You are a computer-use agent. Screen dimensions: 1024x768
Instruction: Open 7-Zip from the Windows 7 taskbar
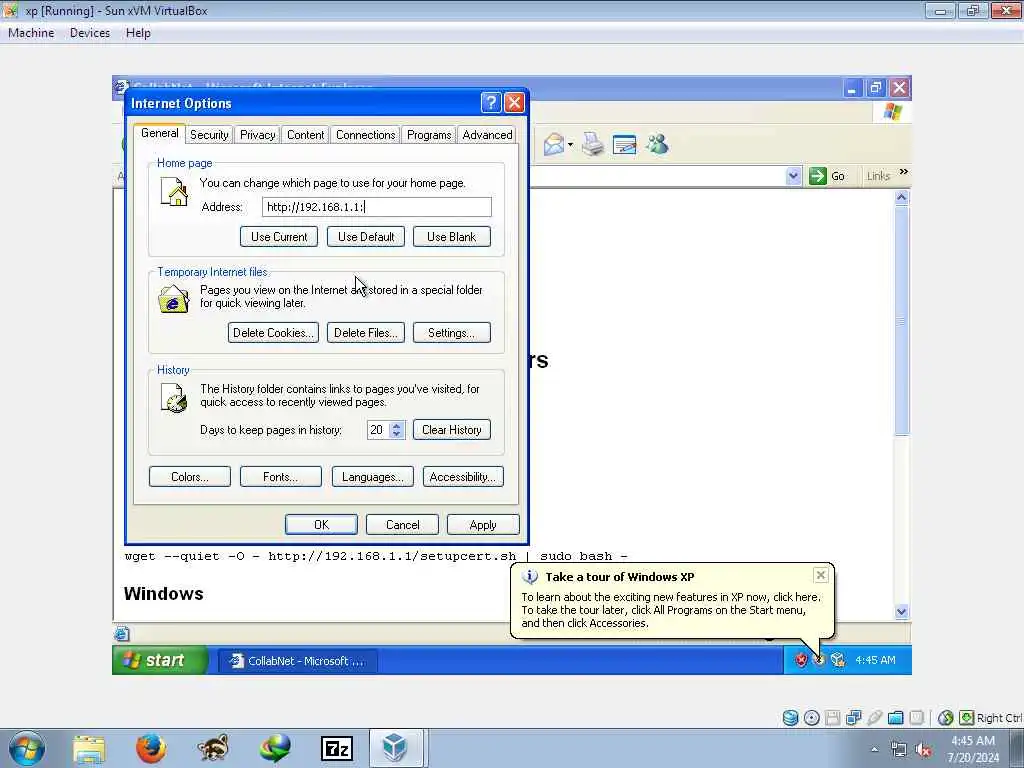tap(337, 749)
